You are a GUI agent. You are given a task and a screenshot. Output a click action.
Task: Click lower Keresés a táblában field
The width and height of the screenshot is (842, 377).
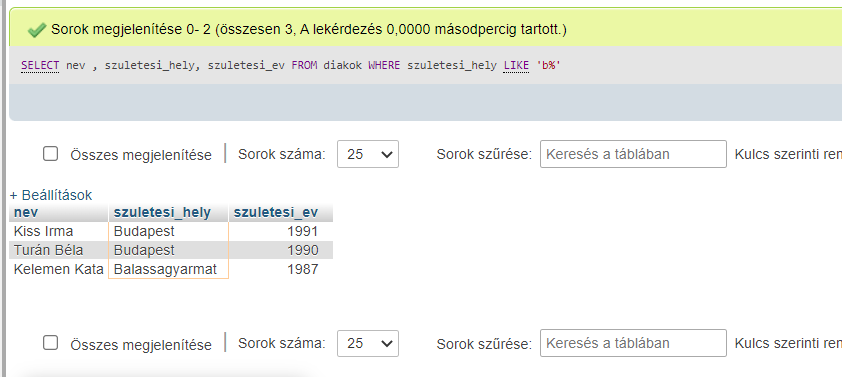click(633, 343)
